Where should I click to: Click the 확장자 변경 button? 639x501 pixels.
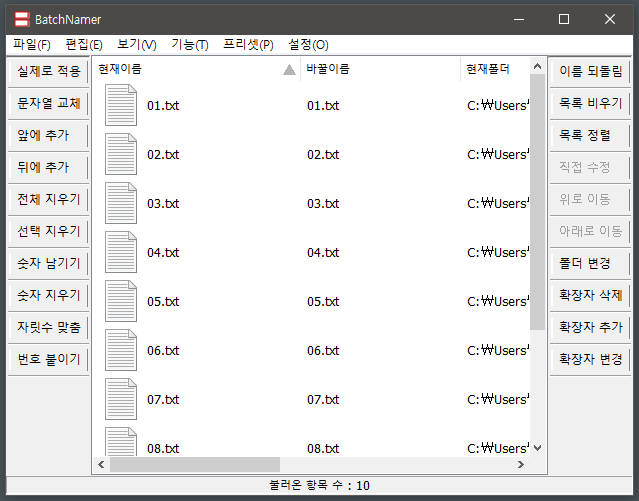pos(590,359)
